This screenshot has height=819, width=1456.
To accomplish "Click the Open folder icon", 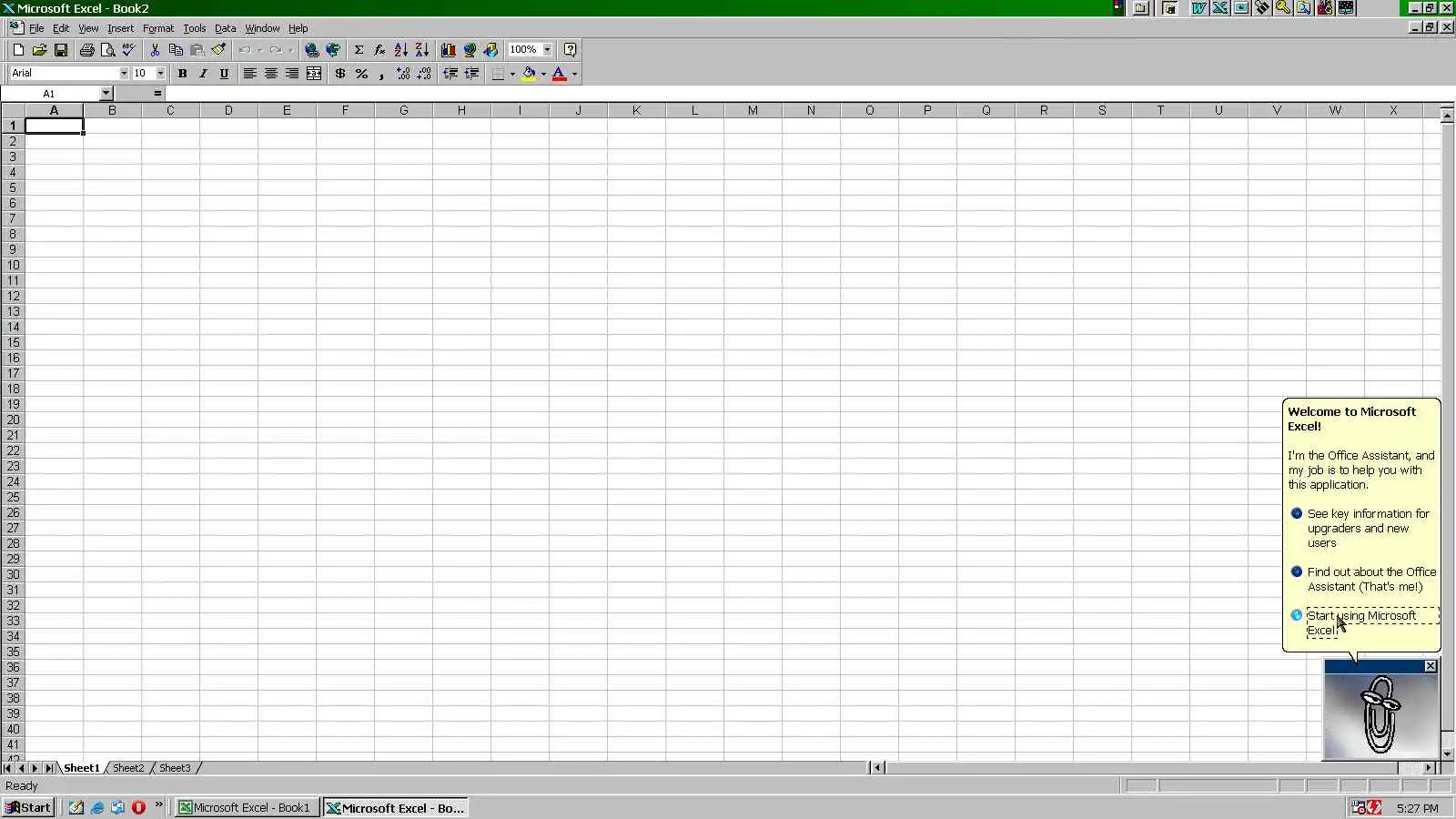I will pos(39,50).
